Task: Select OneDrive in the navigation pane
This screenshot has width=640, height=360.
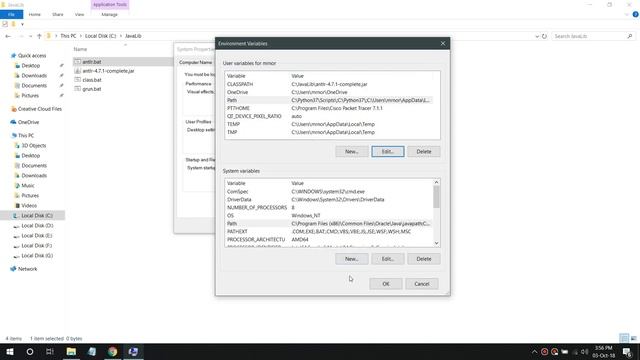Action: coord(28,122)
